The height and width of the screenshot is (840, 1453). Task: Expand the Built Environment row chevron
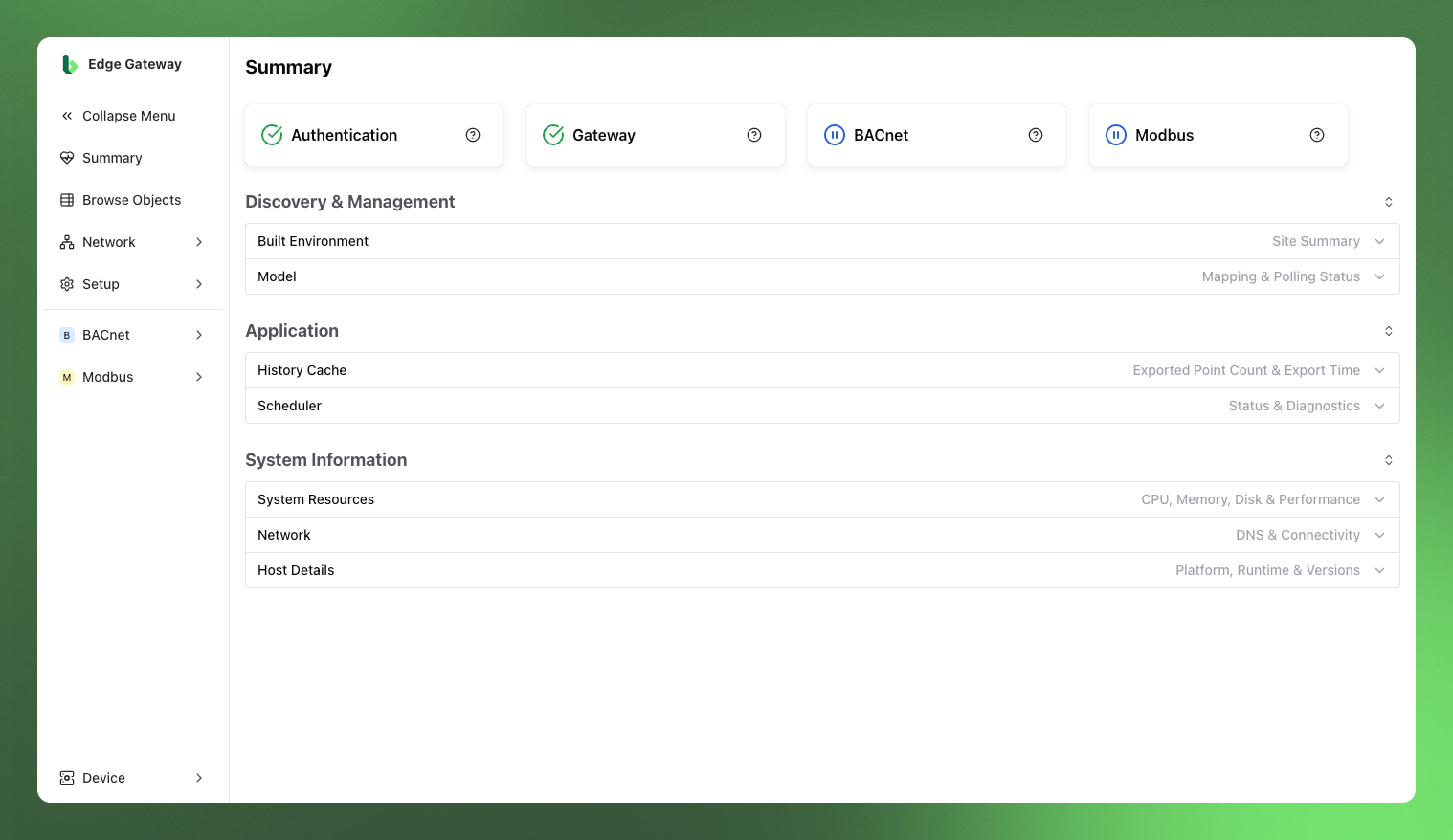point(1380,241)
